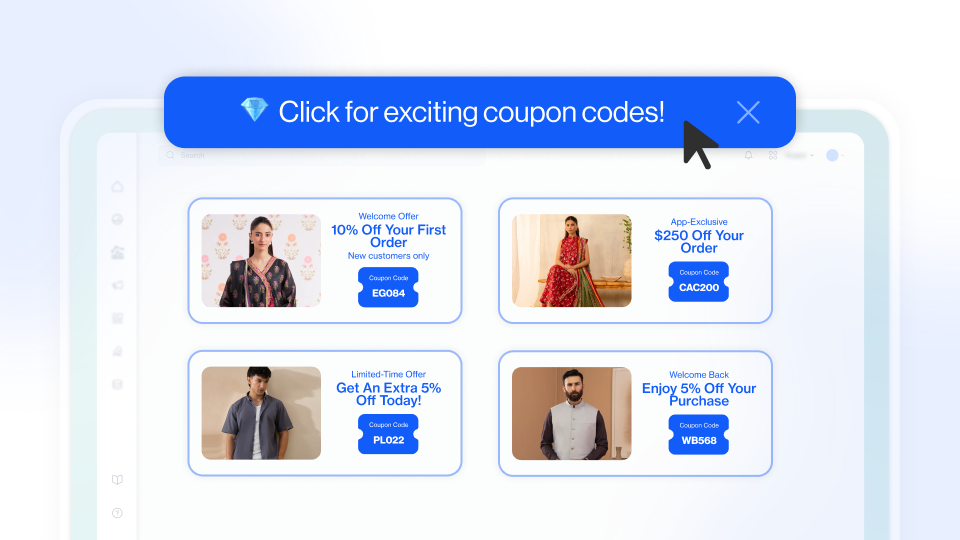This screenshot has width=960, height=540.
Task: Open the apps grid icon
Action: [773, 156]
